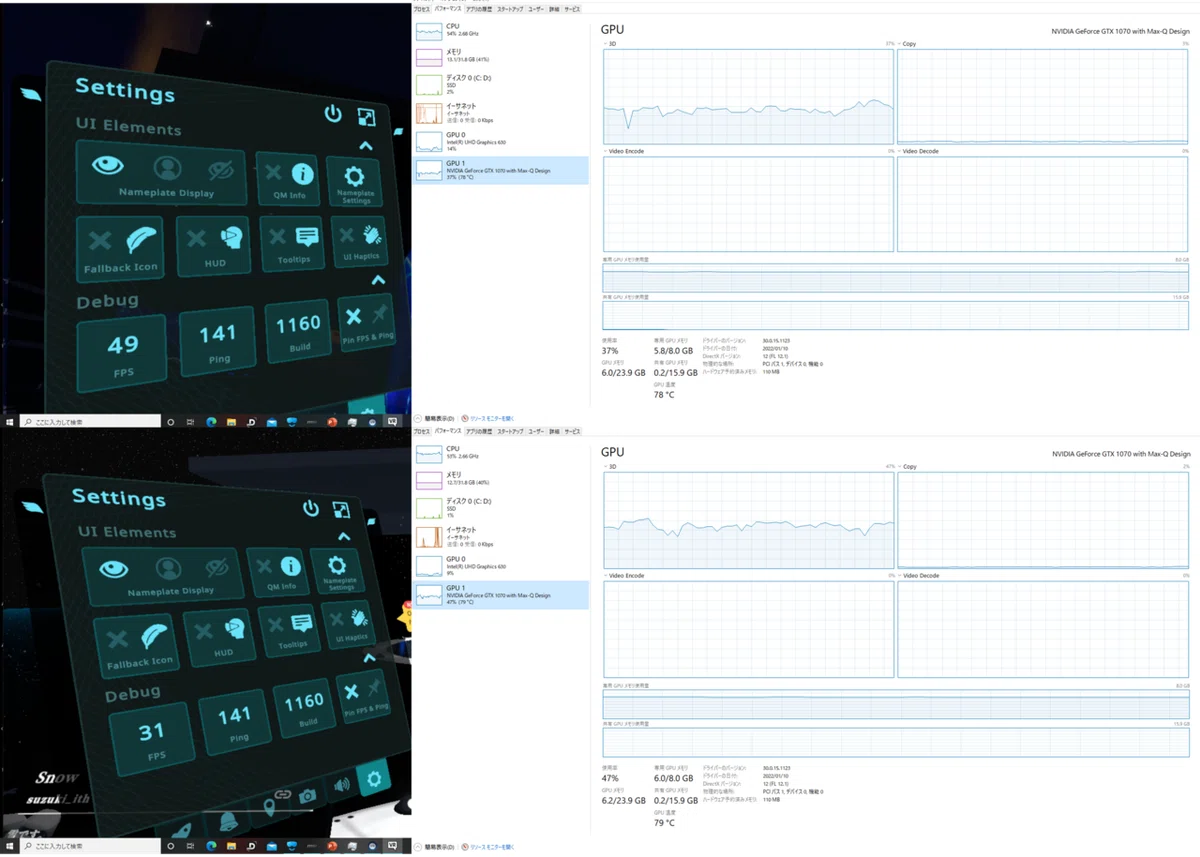
Task: Collapse the Debug section in the 31 FPS menu
Action: click(369, 658)
